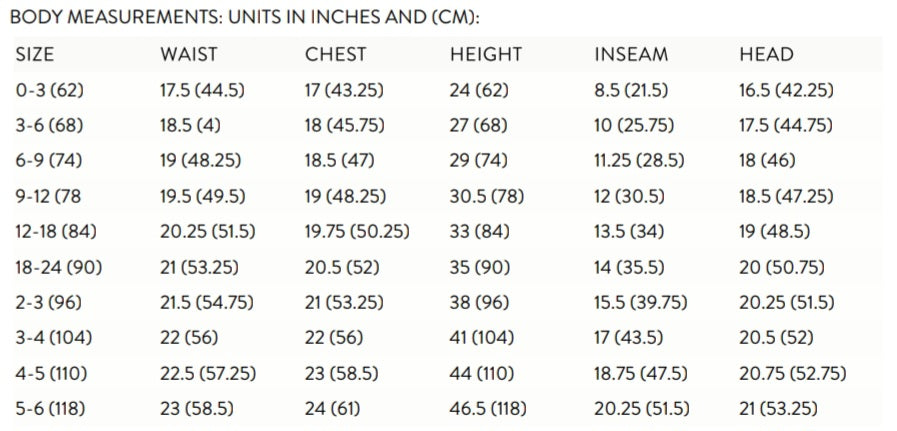Screen dimensions: 897x431
Task: Click the HEIGHT column header
Action: 486,54
